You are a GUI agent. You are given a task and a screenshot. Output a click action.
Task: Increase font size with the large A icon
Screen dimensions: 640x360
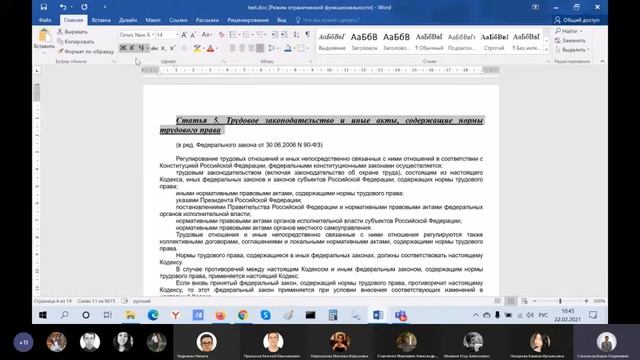tap(184, 35)
